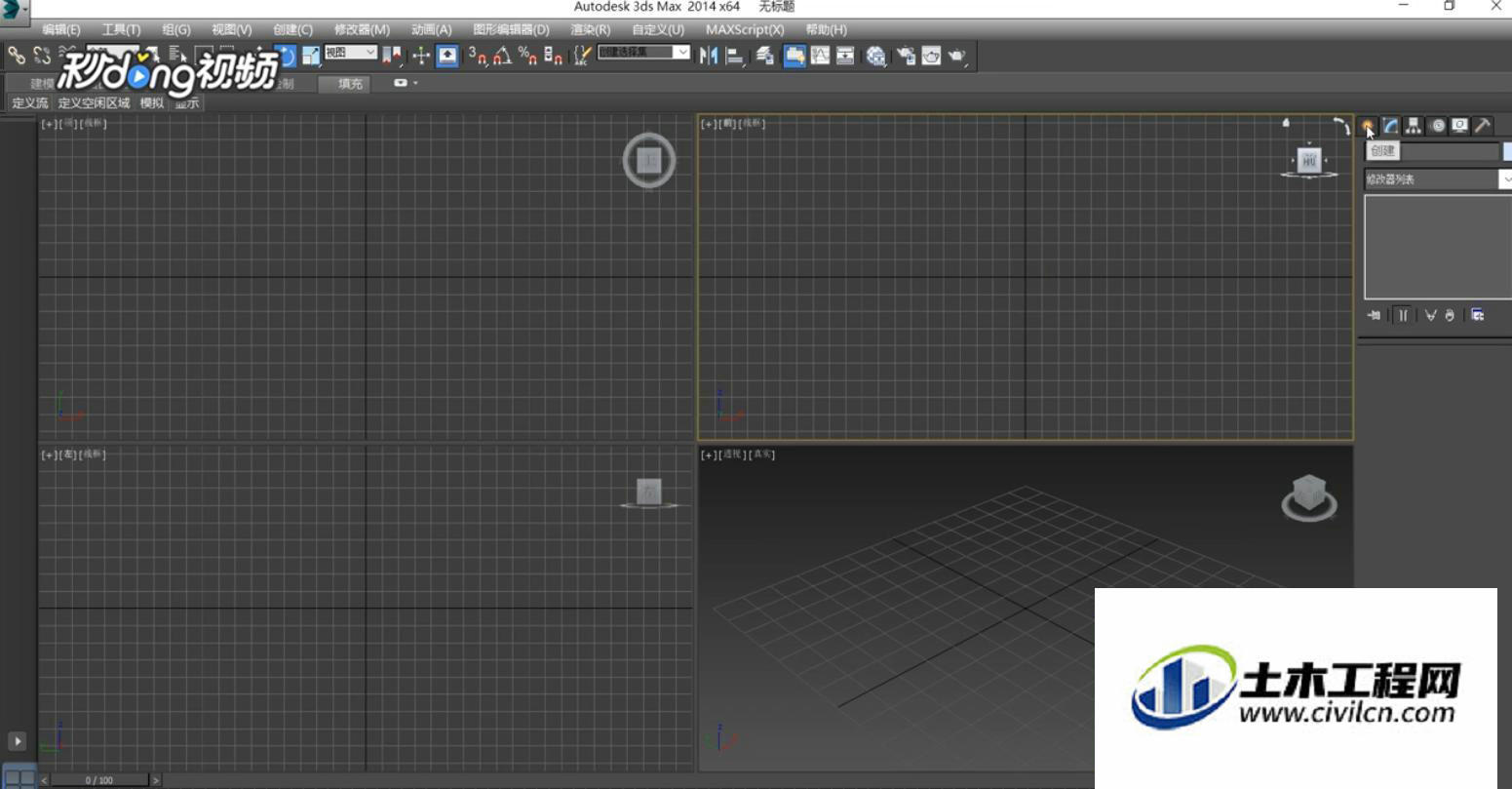Viewport: 1512px width, 789px height.
Task: Open the 修改器(M) menu
Action: (362, 30)
